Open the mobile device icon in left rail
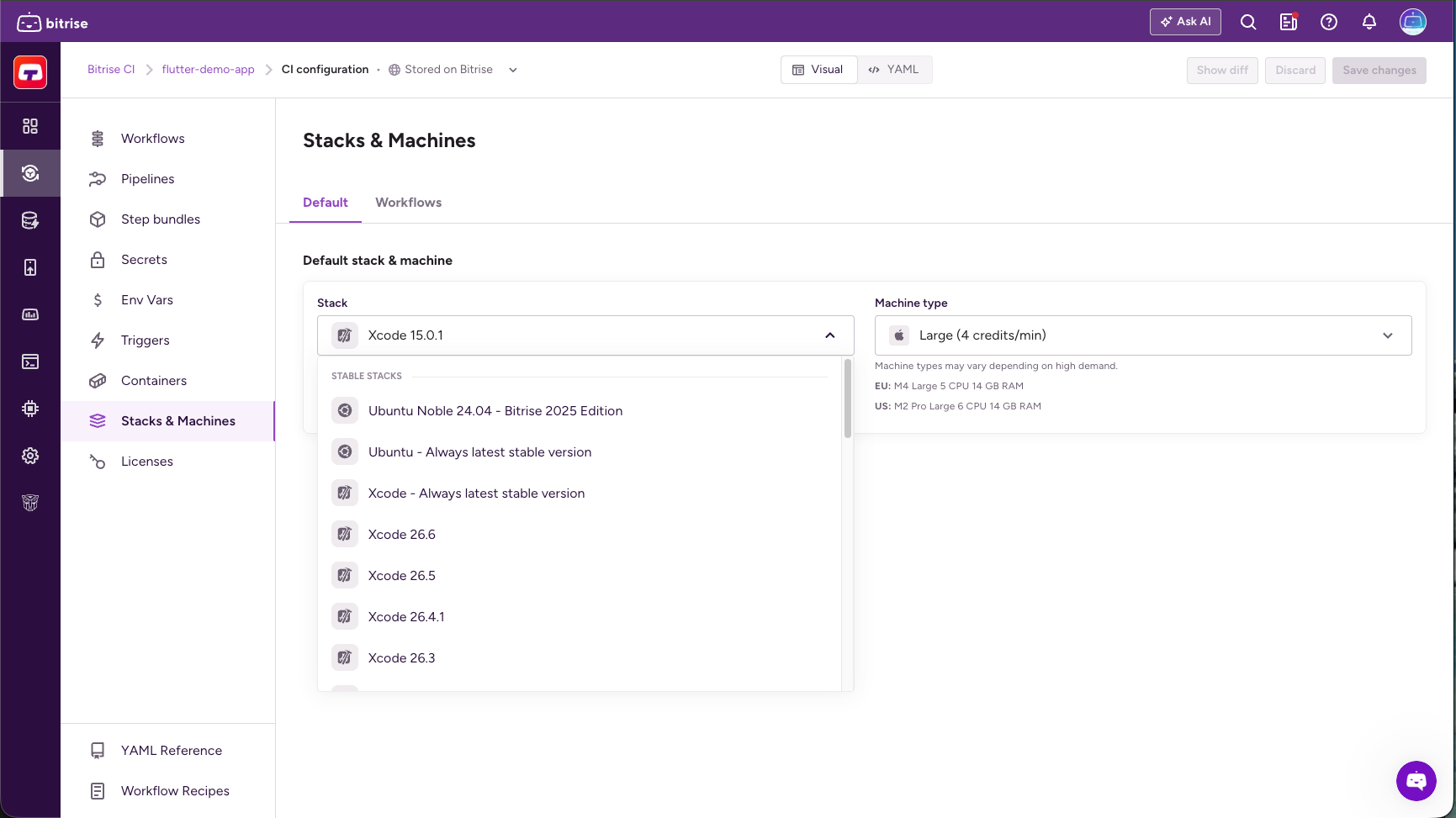The width and height of the screenshot is (1456, 818). [30, 267]
